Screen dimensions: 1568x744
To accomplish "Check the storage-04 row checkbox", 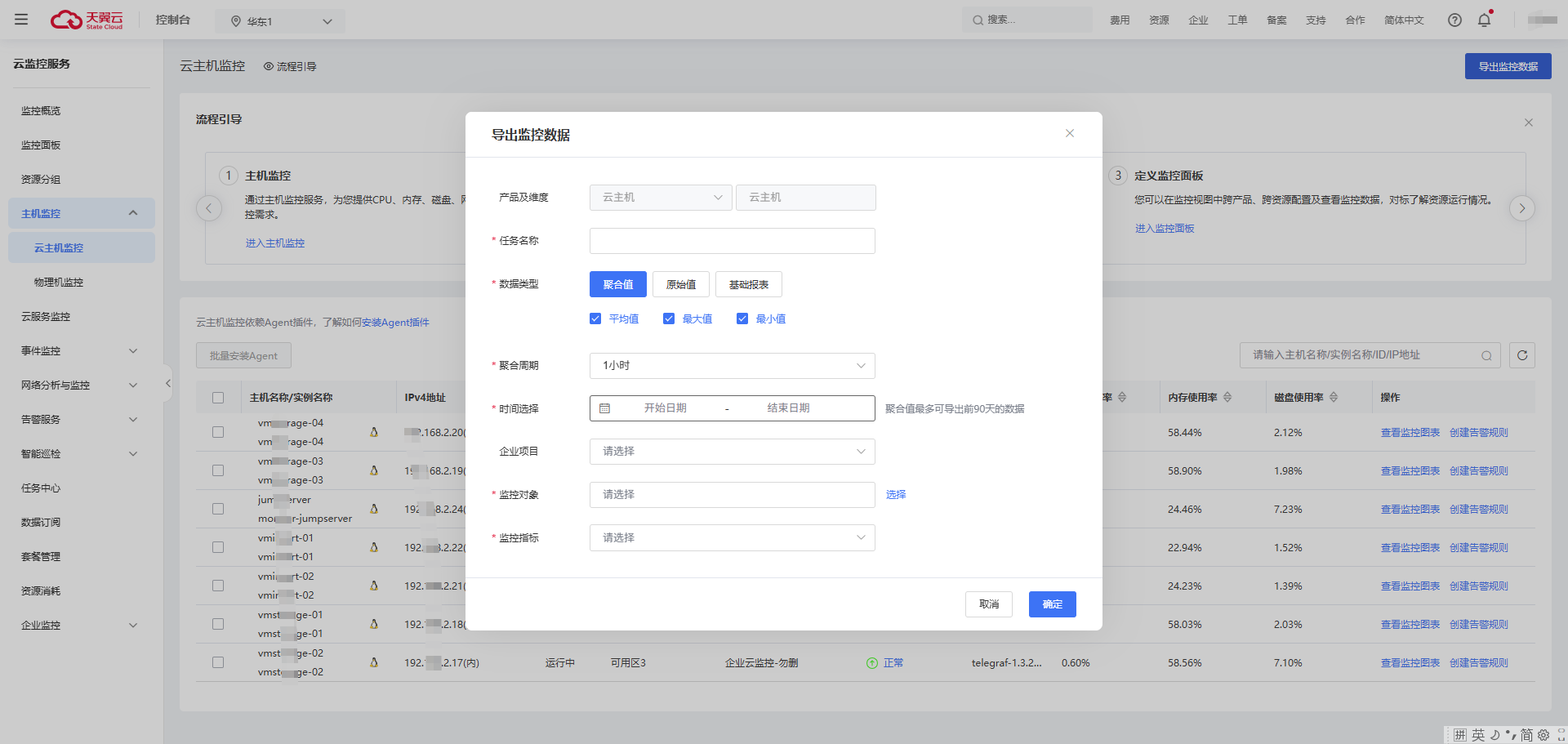I will pos(218,432).
